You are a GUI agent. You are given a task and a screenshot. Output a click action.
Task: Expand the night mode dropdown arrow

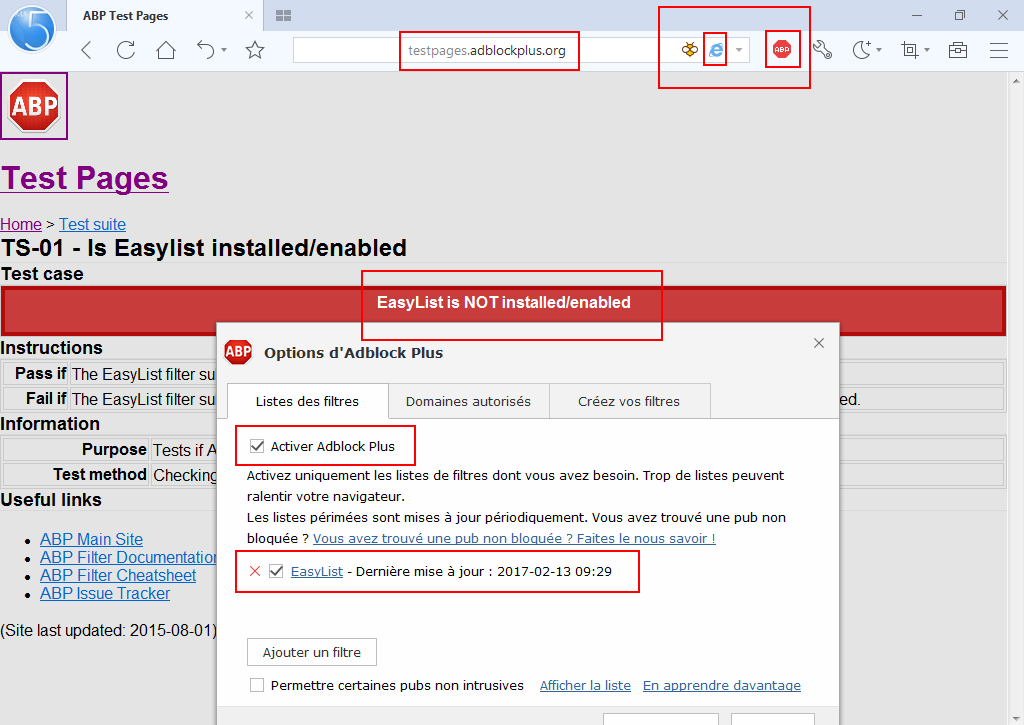(879, 50)
